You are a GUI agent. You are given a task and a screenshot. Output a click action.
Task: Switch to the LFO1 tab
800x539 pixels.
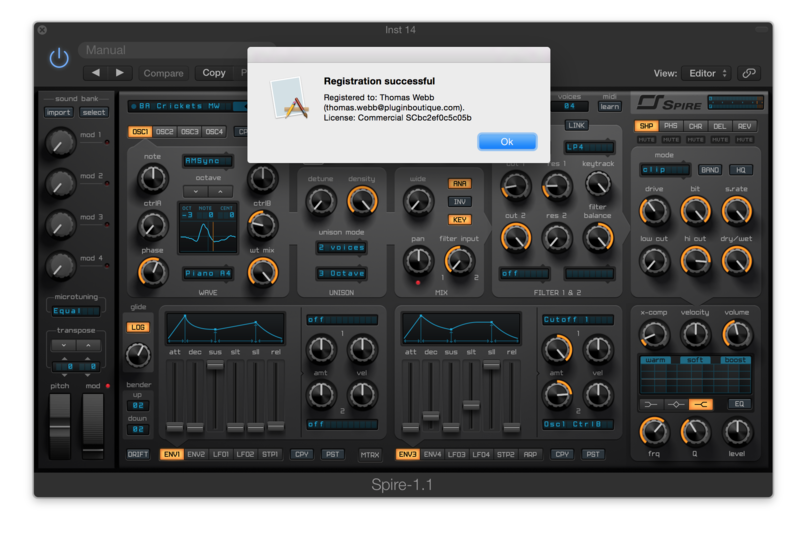pos(220,454)
